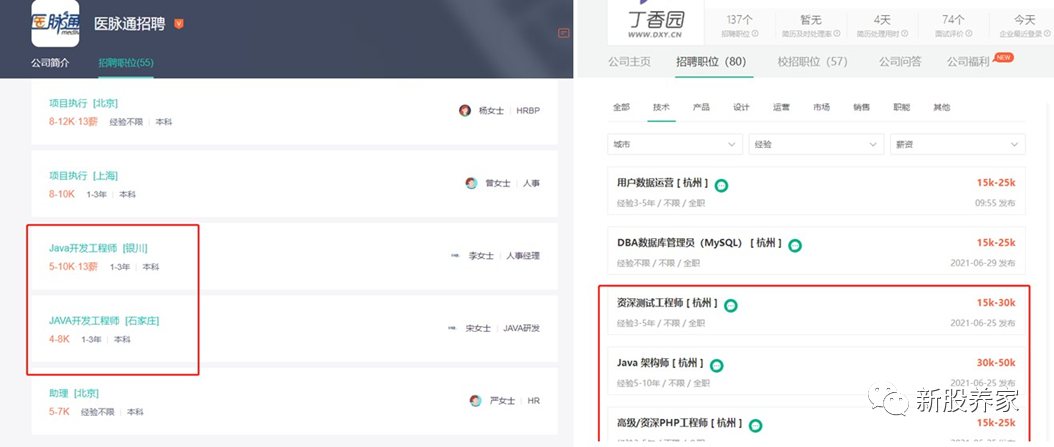Open the 经验 experience dropdown
This screenshot has height=447, width=1054.
(x=816, y=145)
